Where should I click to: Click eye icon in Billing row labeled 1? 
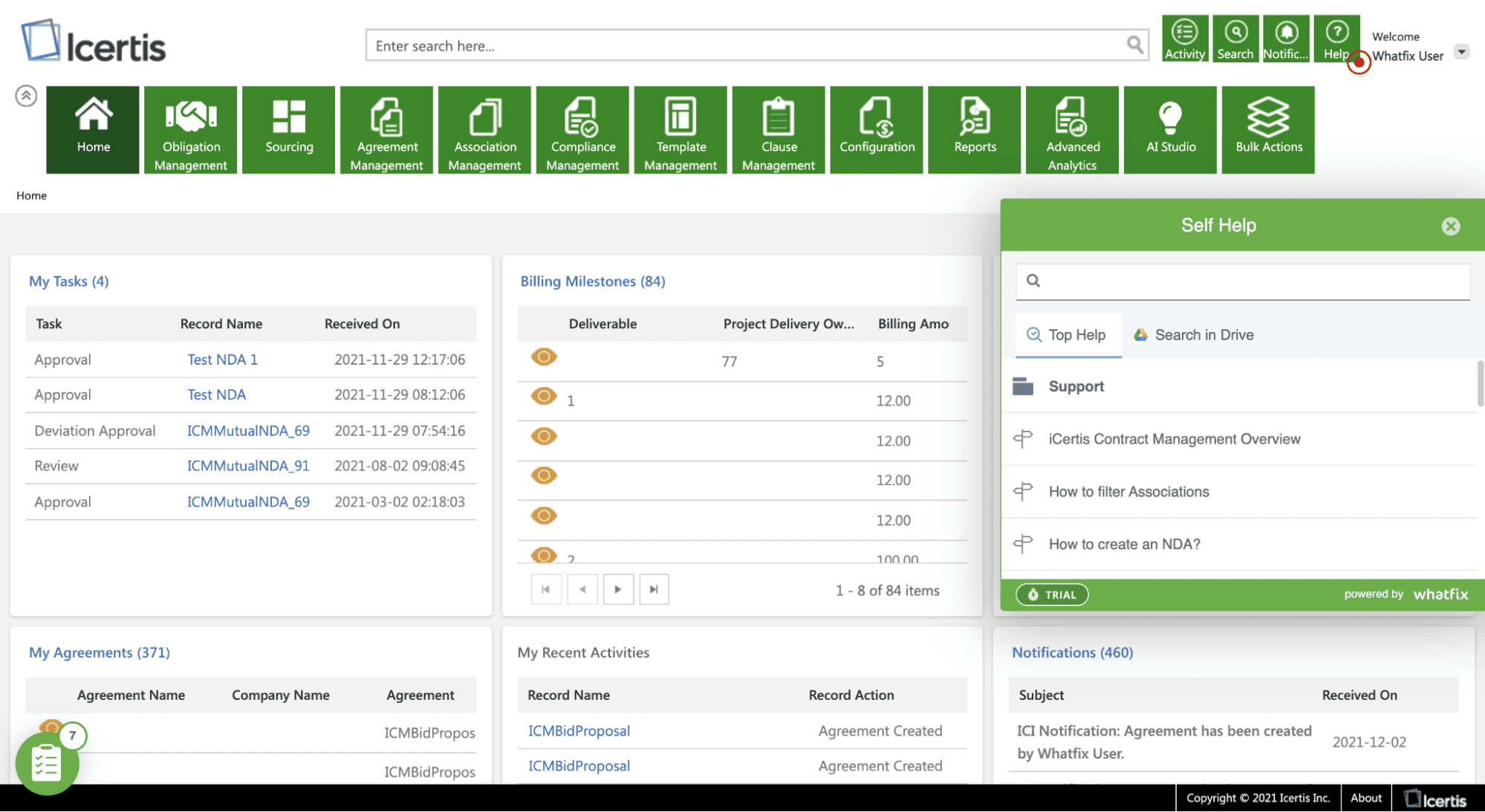click(x=544, y=397)
